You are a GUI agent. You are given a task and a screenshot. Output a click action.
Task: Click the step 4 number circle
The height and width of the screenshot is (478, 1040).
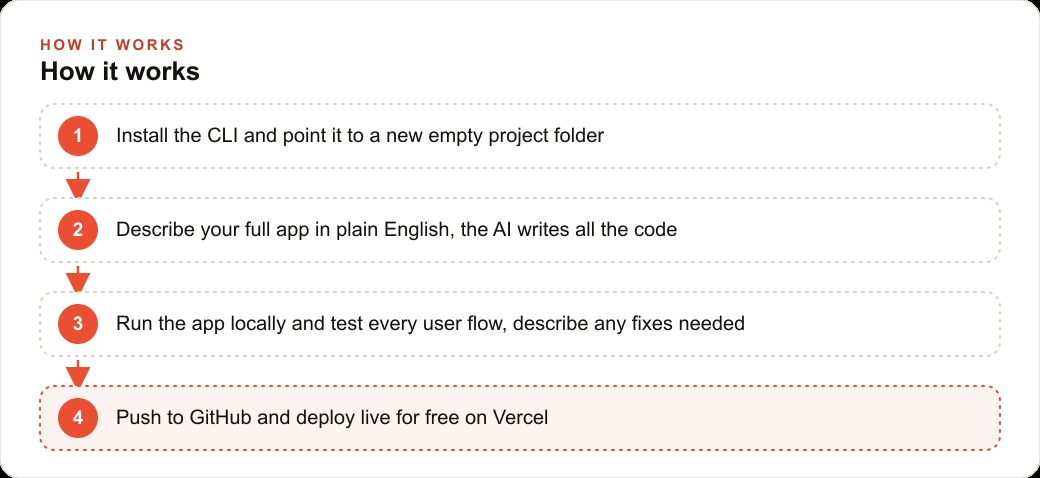point(78,418)
